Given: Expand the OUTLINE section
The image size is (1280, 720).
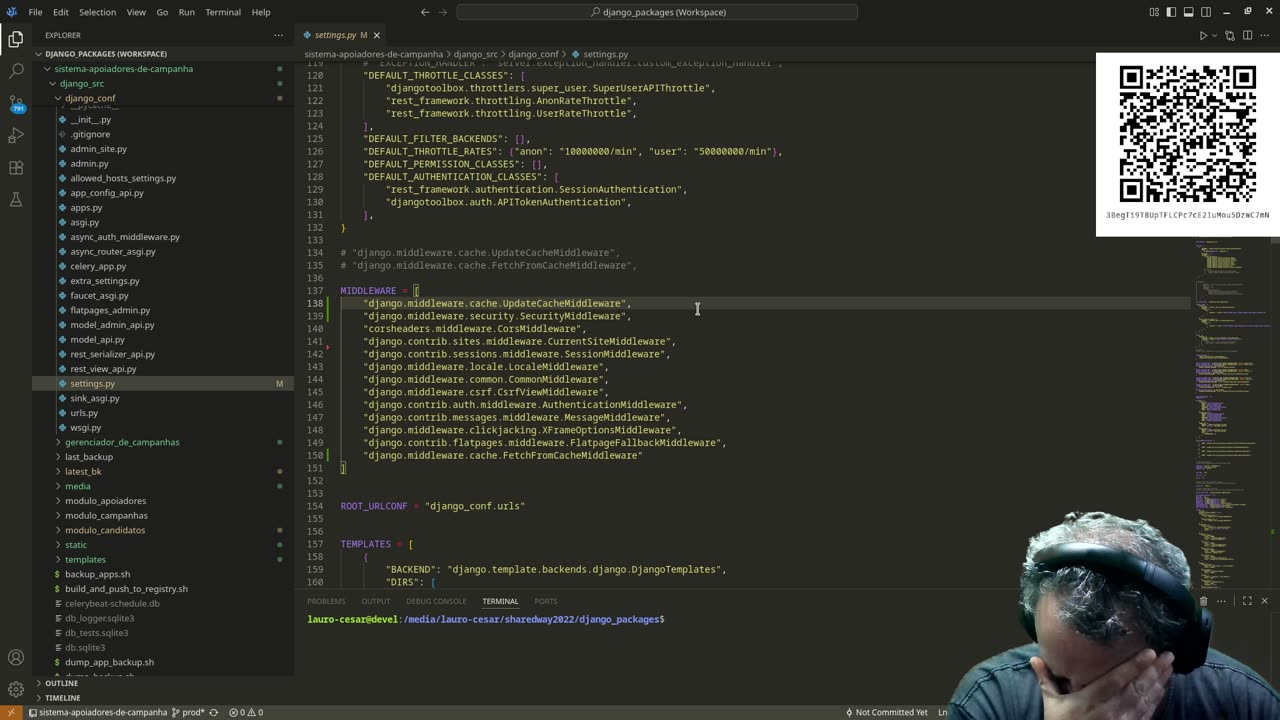Looking at the screenshot, I should (61, 683).
